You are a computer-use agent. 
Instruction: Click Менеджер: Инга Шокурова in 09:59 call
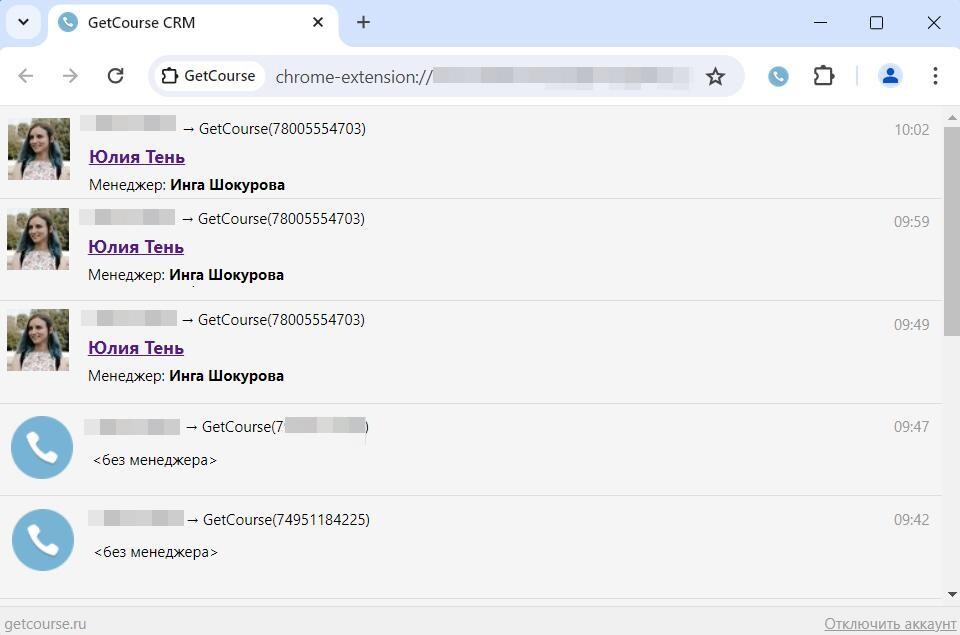(186, 275)
